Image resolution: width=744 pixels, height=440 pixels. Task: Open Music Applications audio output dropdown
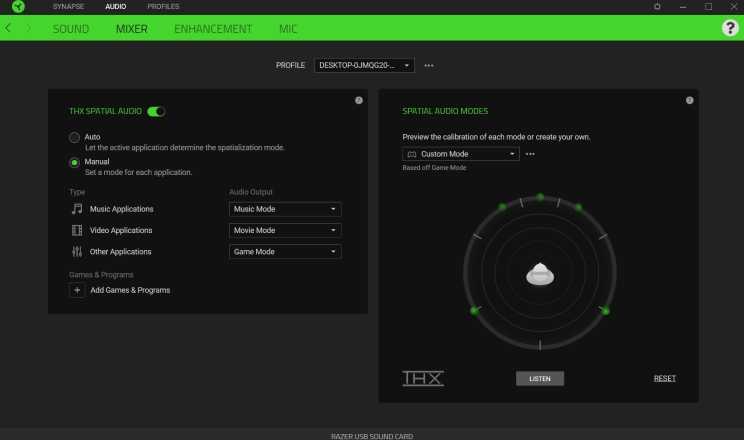tap(285, 209)
